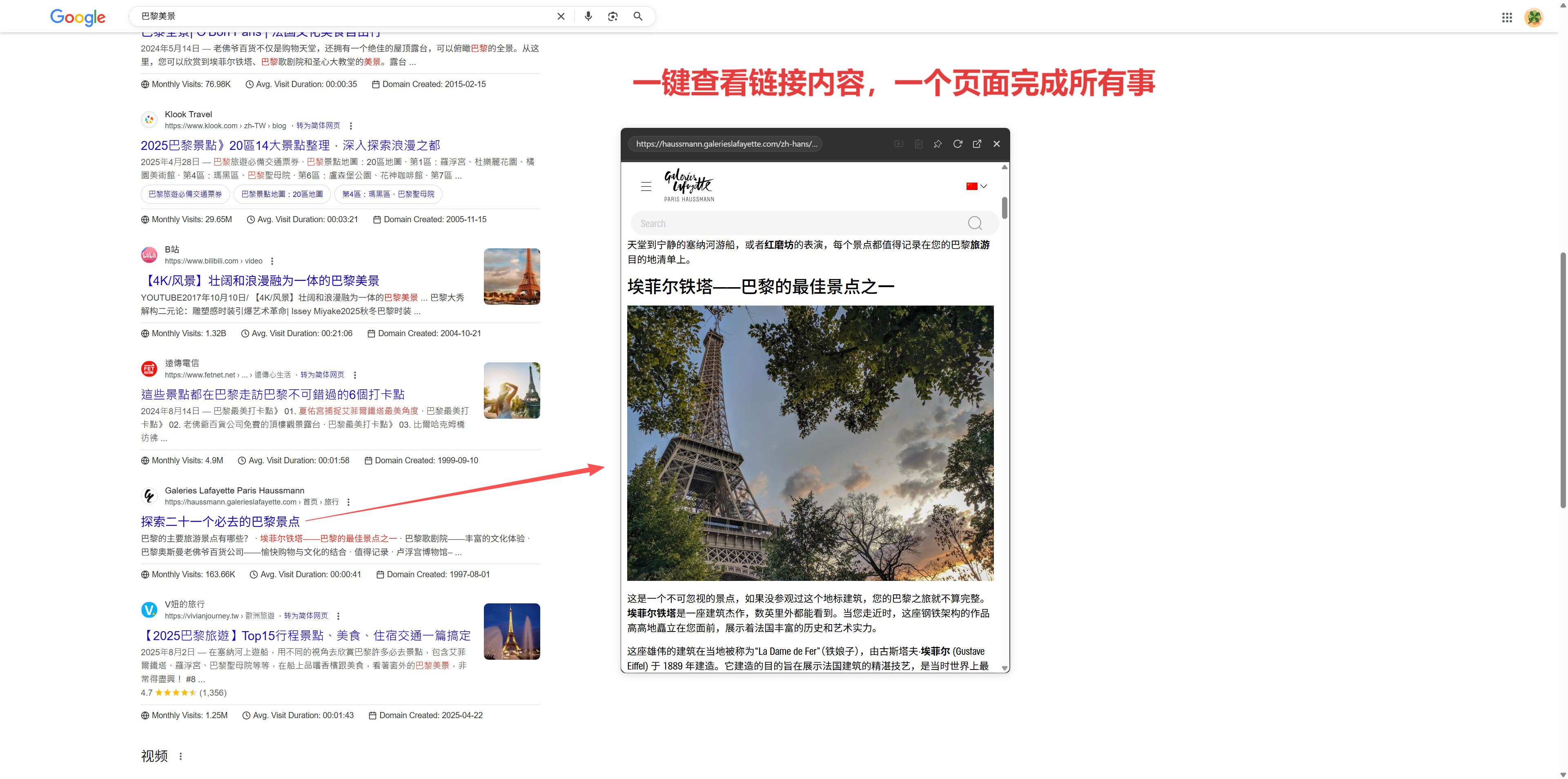The height and width of the screenshot is (779, 1568).
Task: Reload the preview popup page
Action: click(x=958, y=144)
